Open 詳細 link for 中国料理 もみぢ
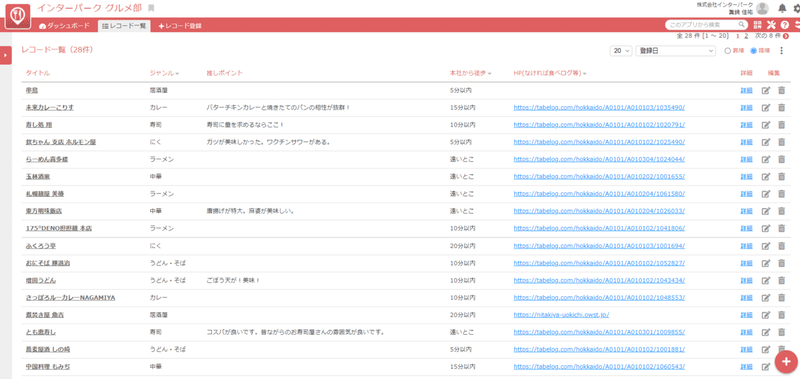The width and height of the screenshot is (800, 379). [x=746, y=366]
